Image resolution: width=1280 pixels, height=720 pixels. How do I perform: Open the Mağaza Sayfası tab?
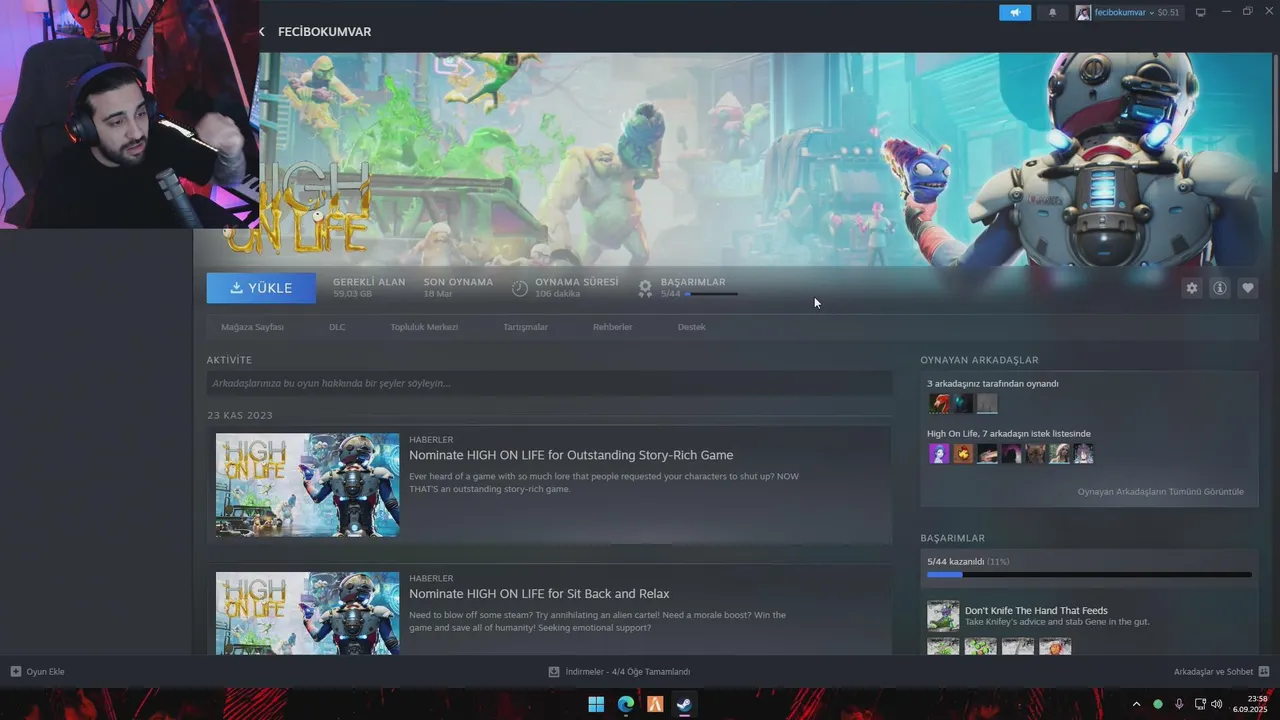point(252,327)
